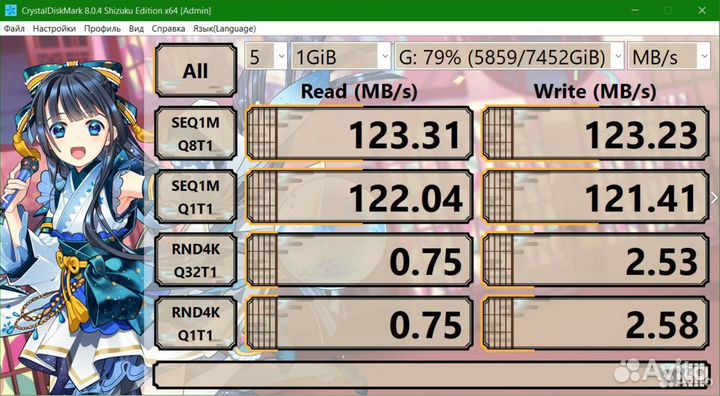Screen dimensions: 720x396
Task: Open the Вид menu
Action: [x=136, y=28]
